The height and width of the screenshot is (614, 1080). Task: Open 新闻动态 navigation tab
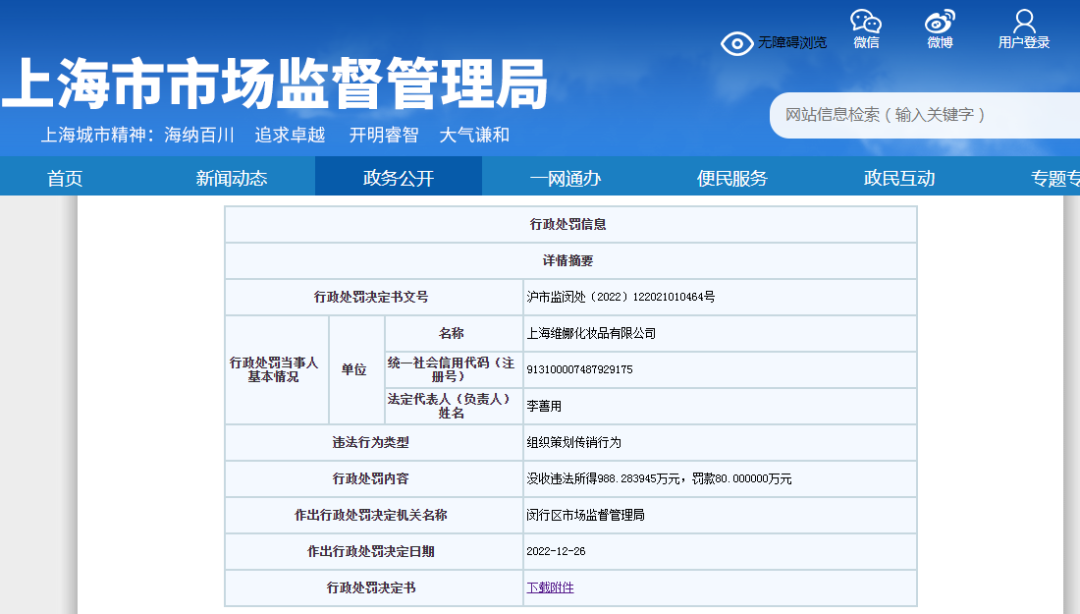[231, 178]
